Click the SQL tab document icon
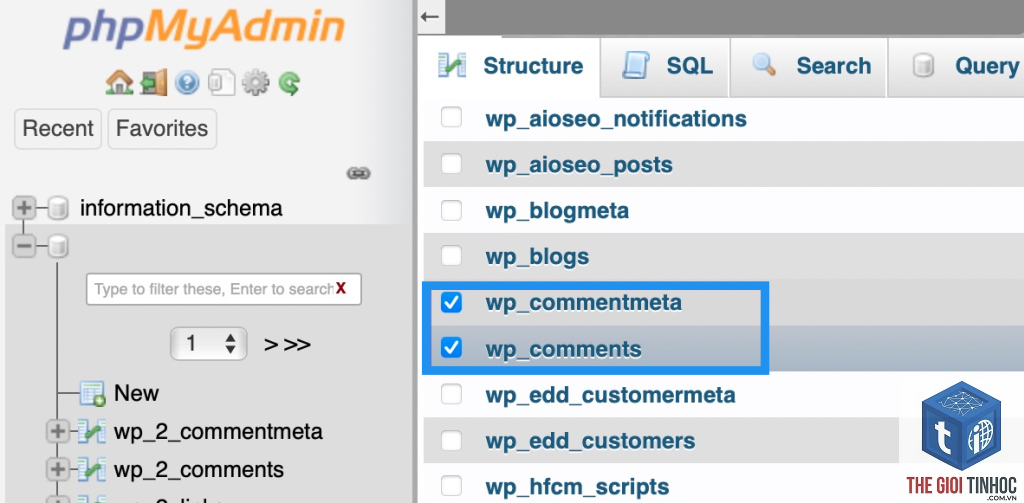The image size is (1024, 503). (635, 66)
